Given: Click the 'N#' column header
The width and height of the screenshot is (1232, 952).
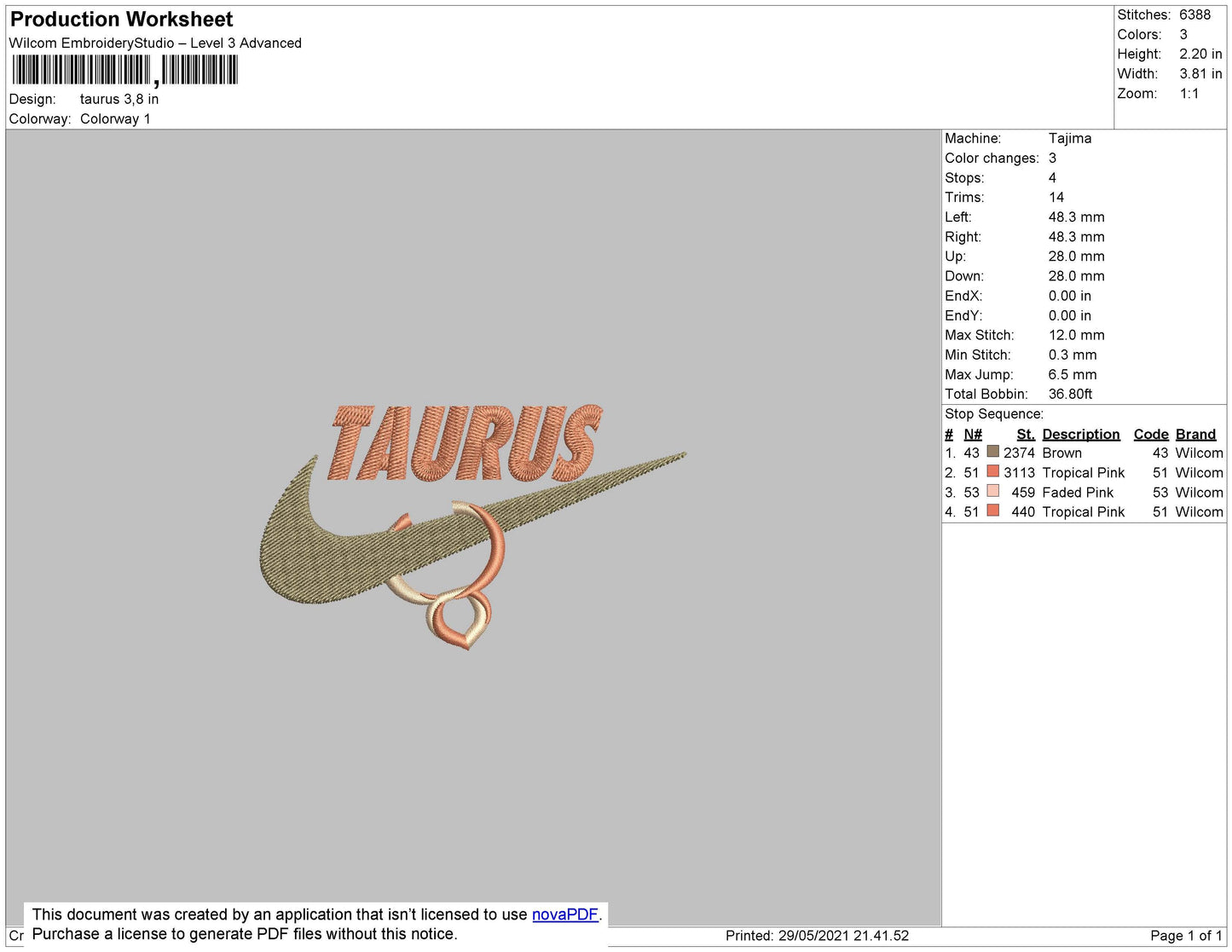Looking at the screenshot, I should (x=973, y=434).
